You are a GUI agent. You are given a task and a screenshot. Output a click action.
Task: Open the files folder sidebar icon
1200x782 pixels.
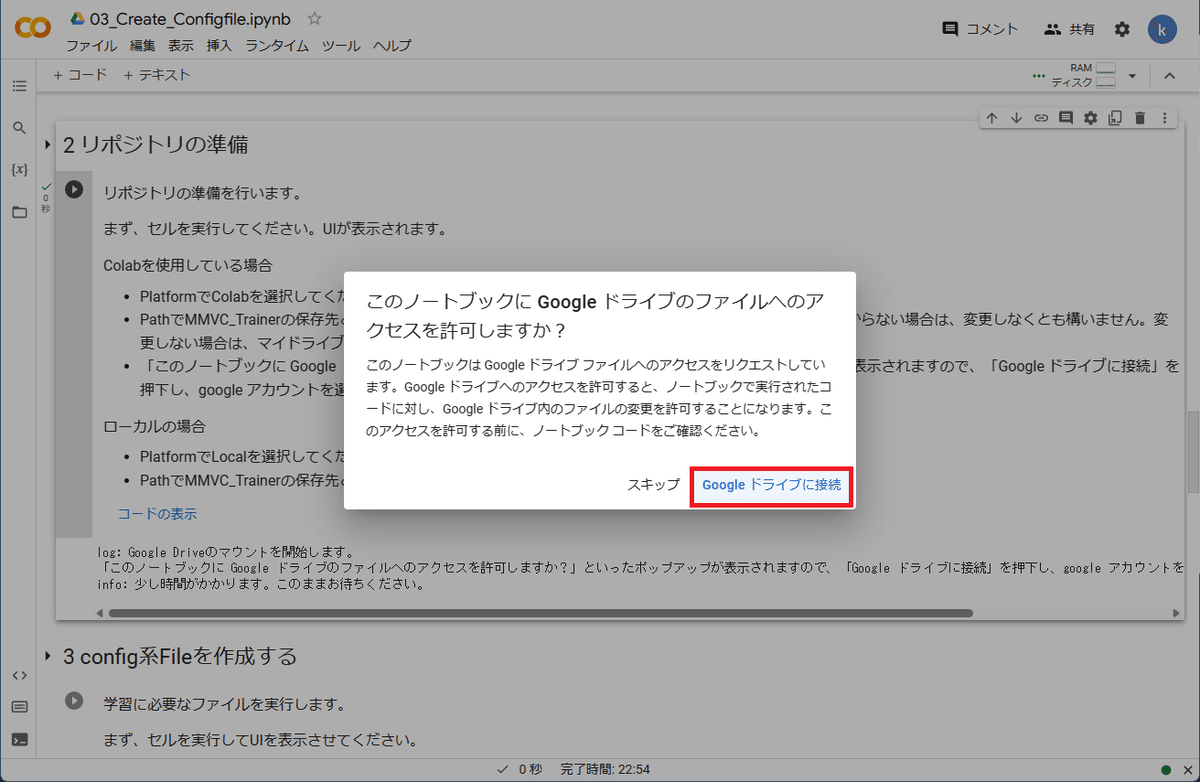pos(19,212)
